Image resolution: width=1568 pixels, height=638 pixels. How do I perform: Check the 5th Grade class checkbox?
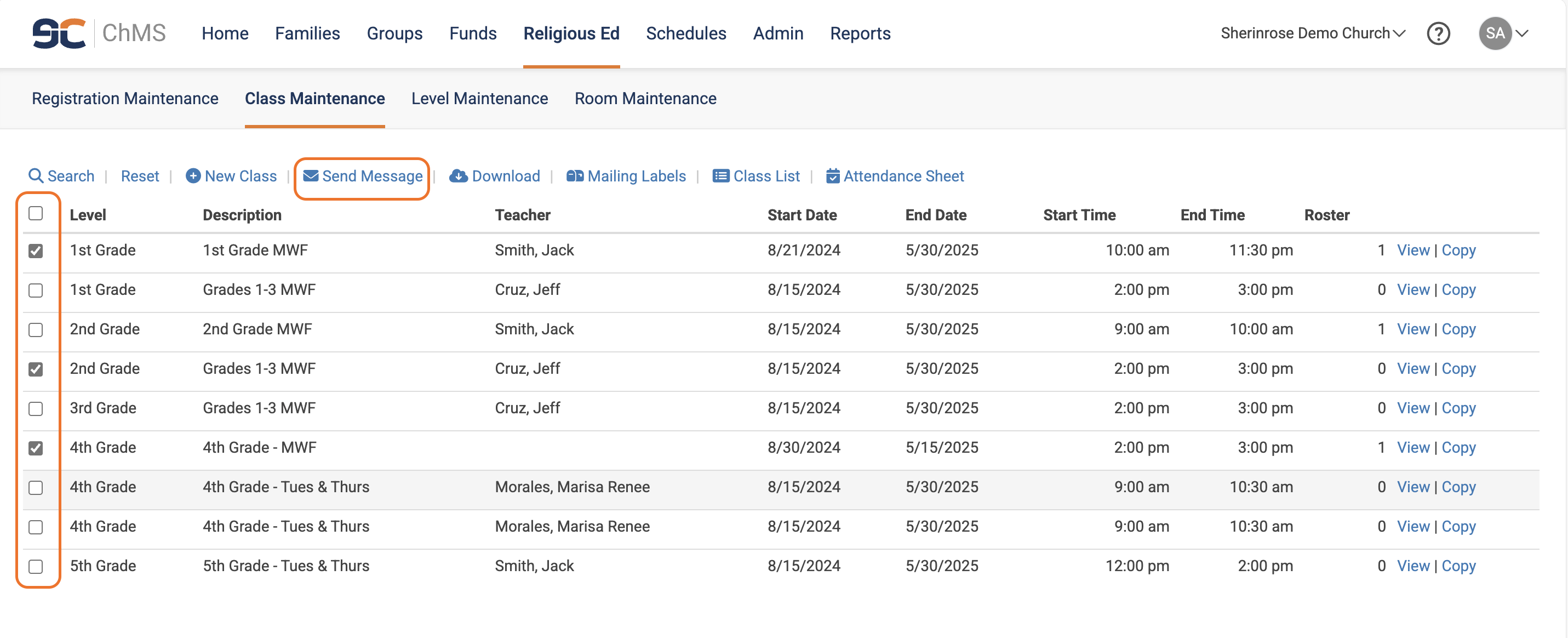pyautogui.click(x=36, y=566)
